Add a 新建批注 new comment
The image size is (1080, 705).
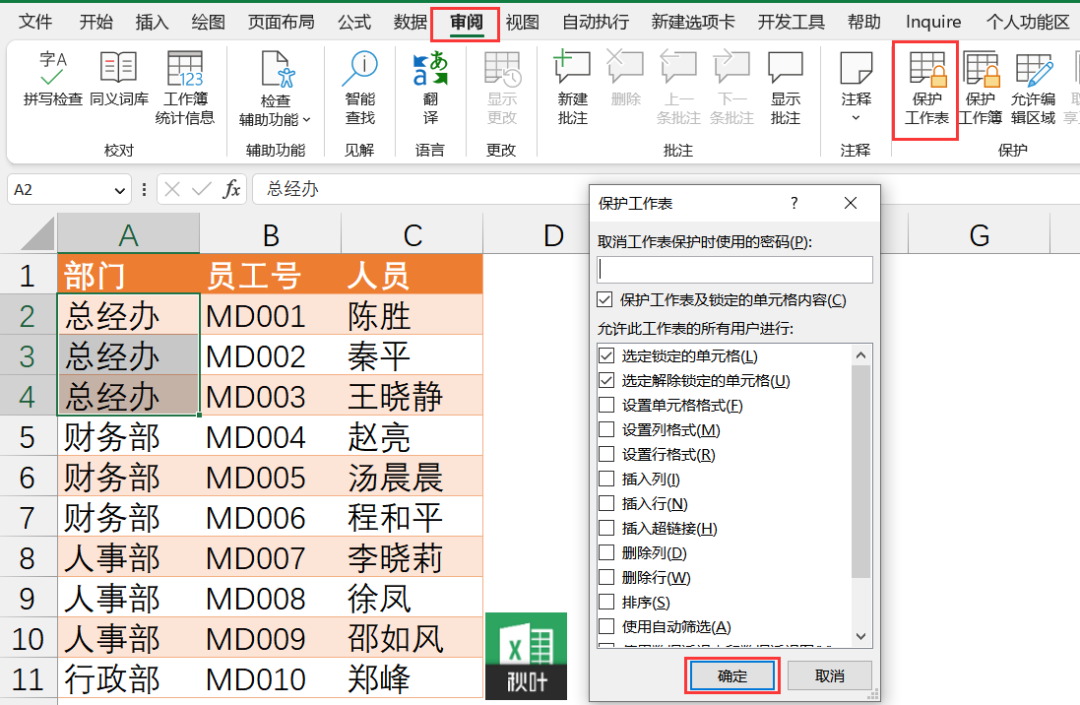(572, 88)
